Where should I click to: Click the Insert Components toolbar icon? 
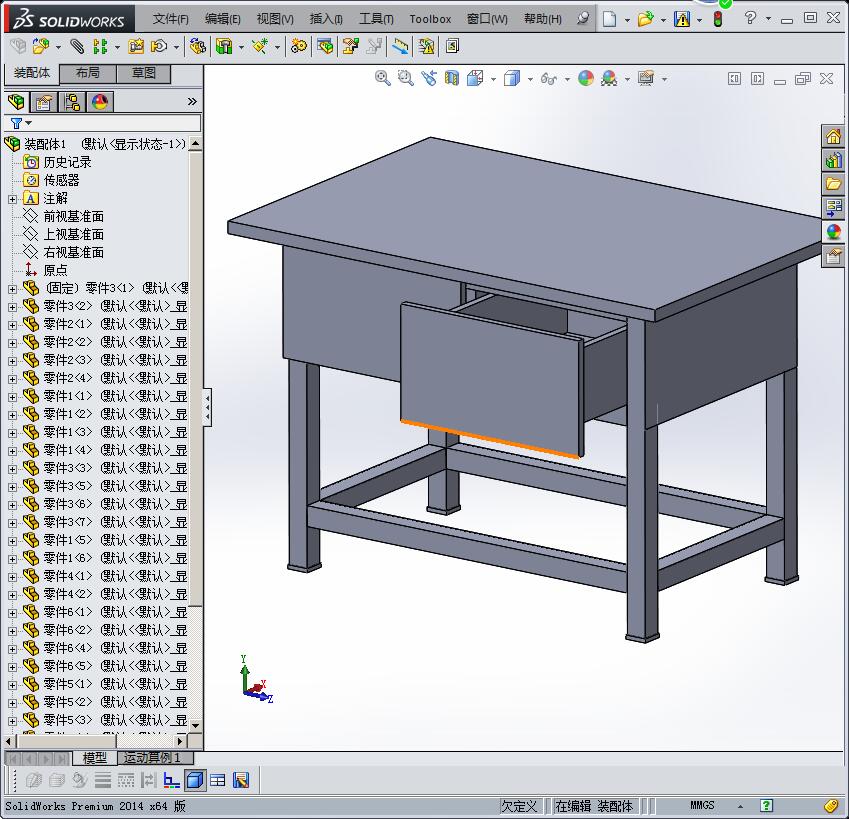pos(41,47)
